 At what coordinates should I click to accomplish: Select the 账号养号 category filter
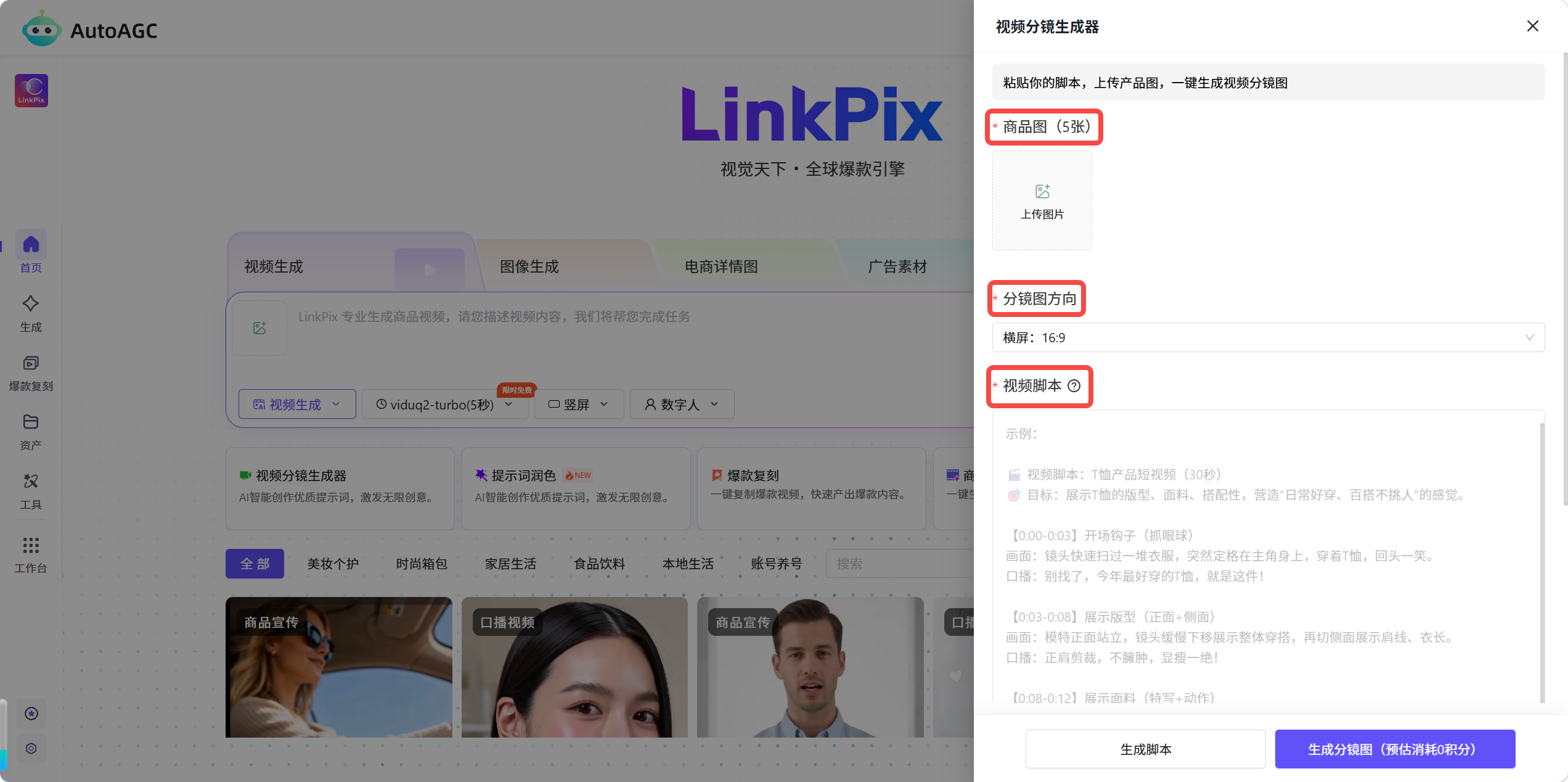[x=777, y=564]
